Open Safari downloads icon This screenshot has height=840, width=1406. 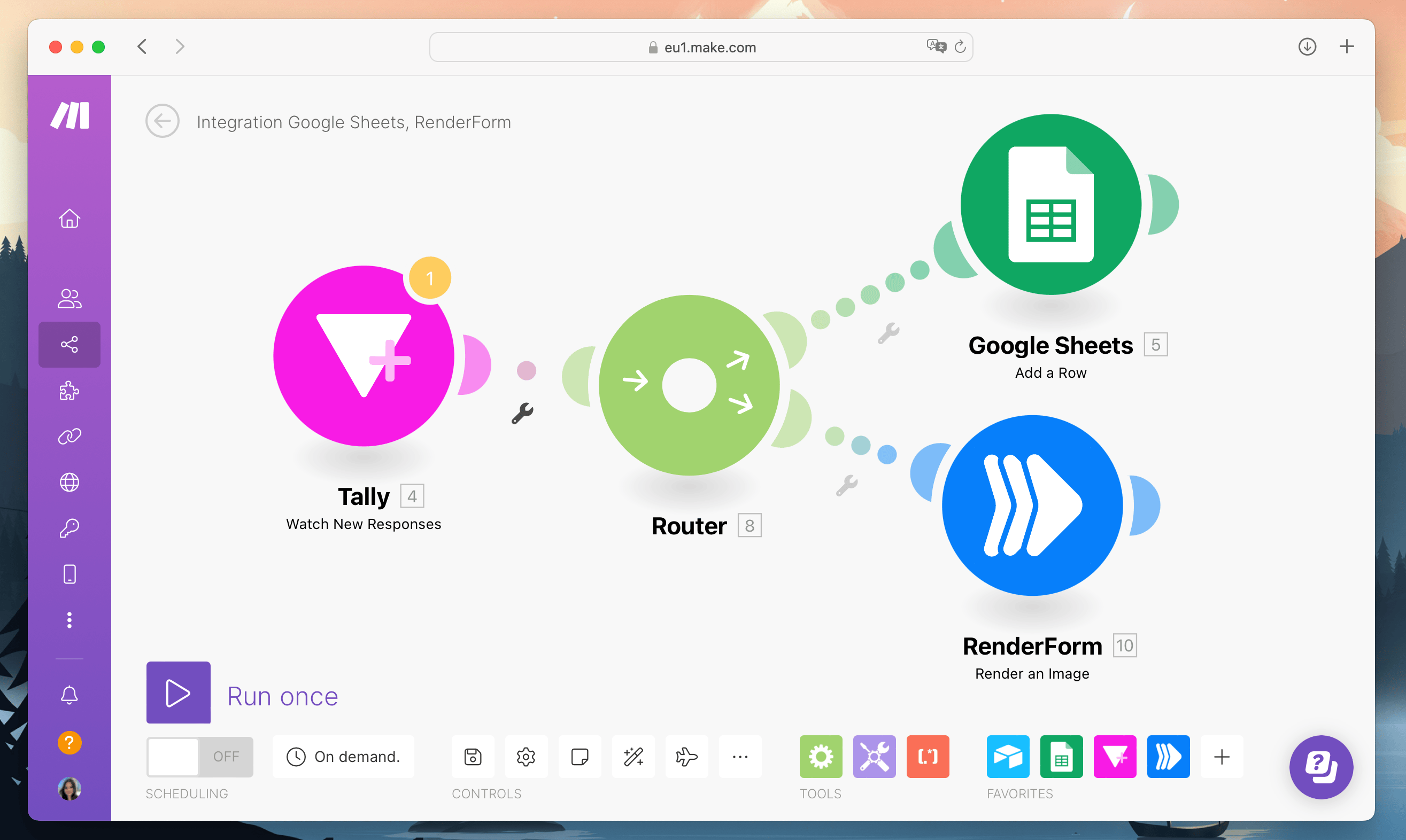pos(1307,46)
